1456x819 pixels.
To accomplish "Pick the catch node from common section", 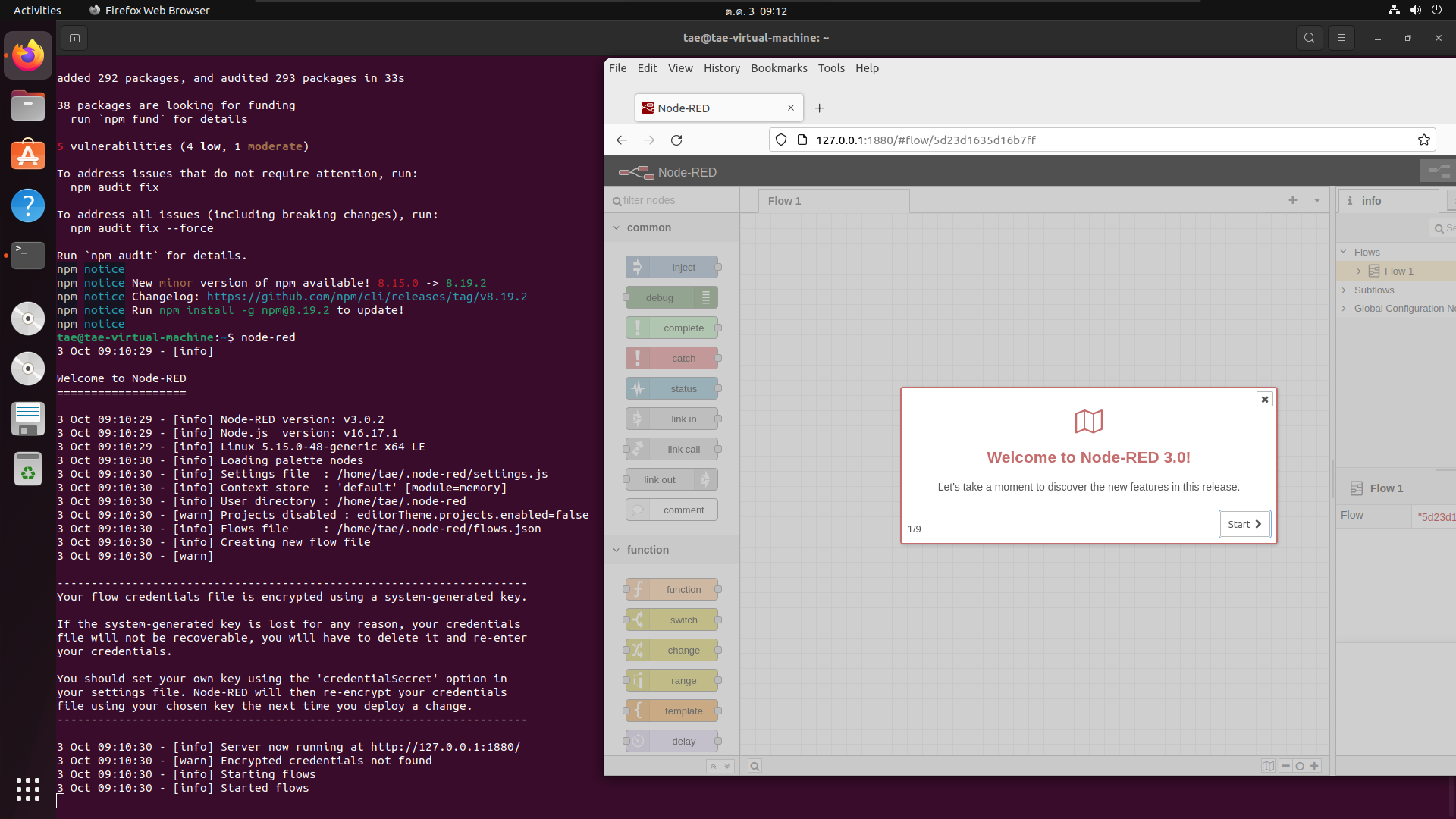I will pos(673,358).
